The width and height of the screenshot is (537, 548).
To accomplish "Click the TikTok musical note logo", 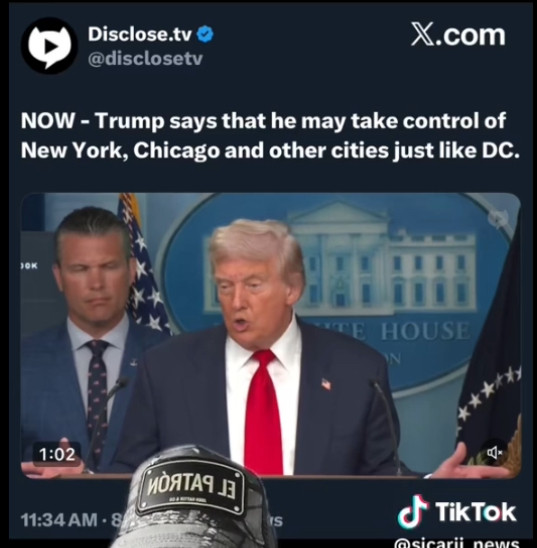I will [x=413, y=512].
